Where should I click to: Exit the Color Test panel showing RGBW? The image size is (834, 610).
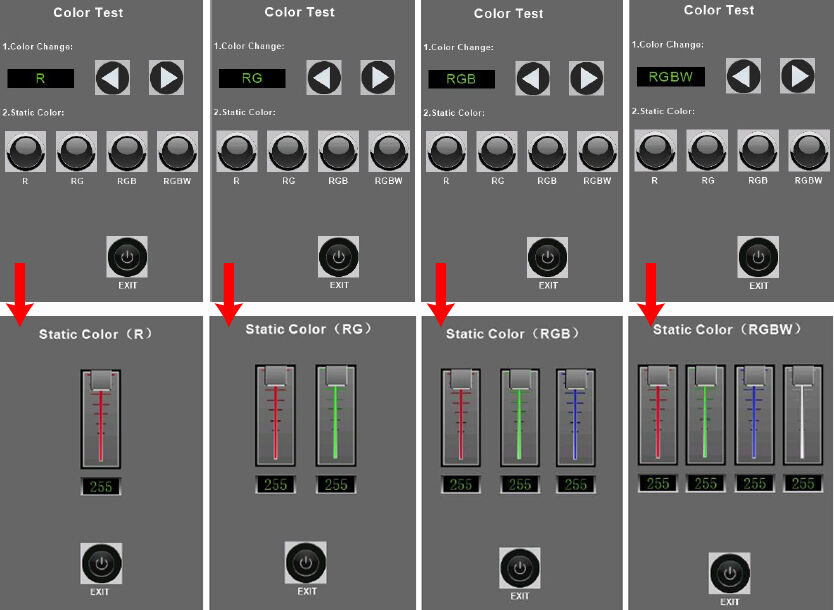point(758,257)
